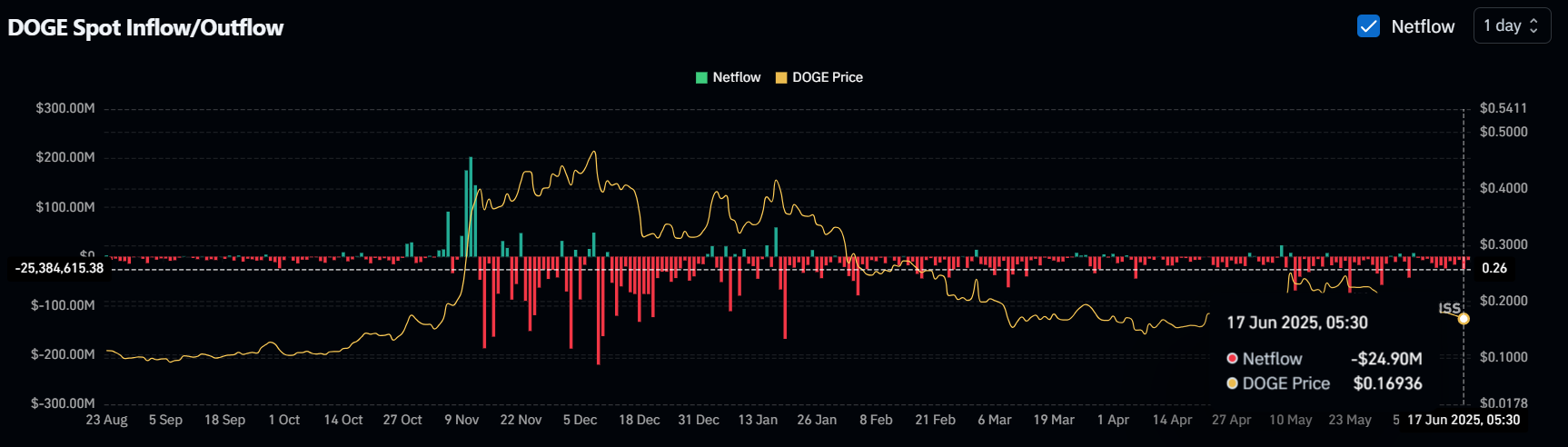This screenshot has height=447, width=1568.
Task: Toggle the green Netflow legend swatch
Action: 701,77
